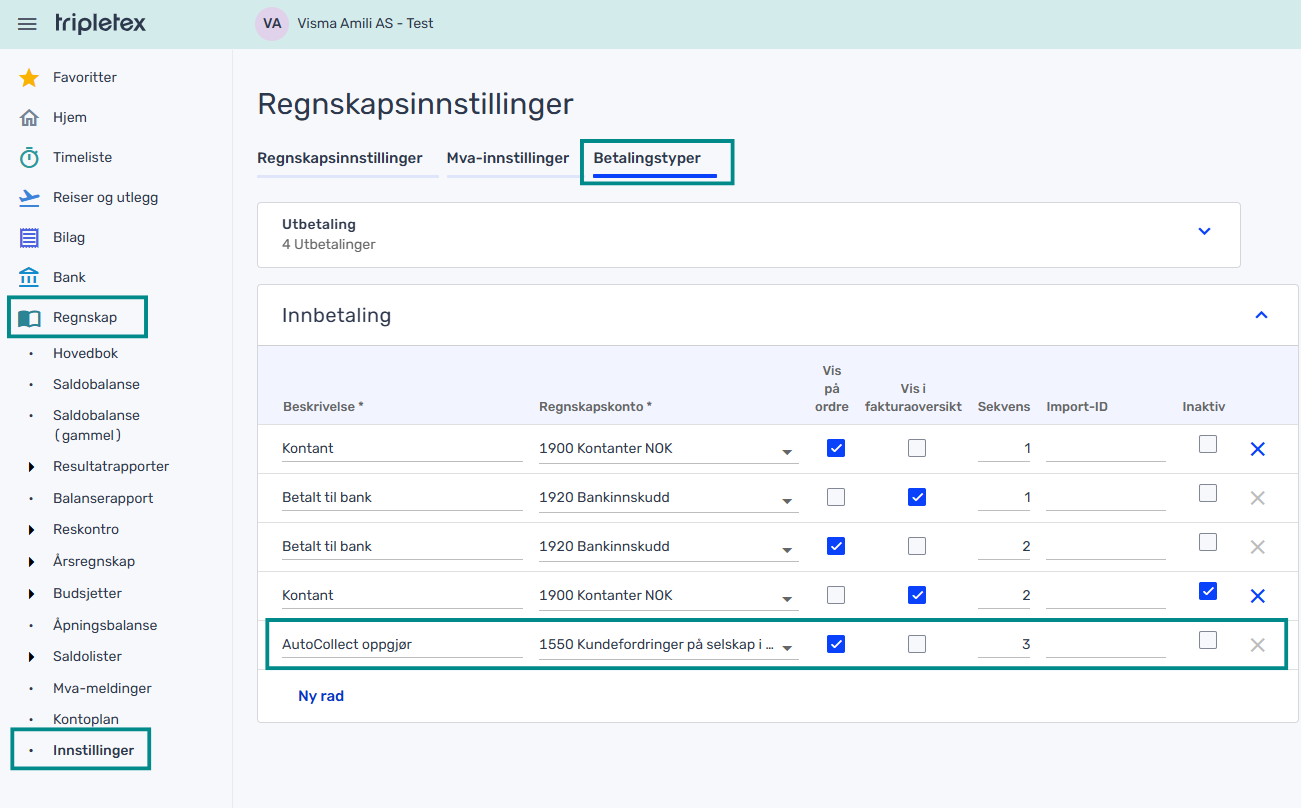Delete first Kontant row with blue X

1257,449
